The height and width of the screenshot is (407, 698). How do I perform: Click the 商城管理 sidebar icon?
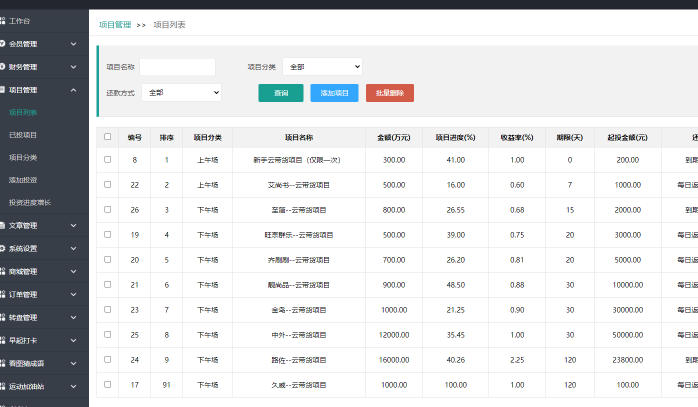(x=4, y=271)
